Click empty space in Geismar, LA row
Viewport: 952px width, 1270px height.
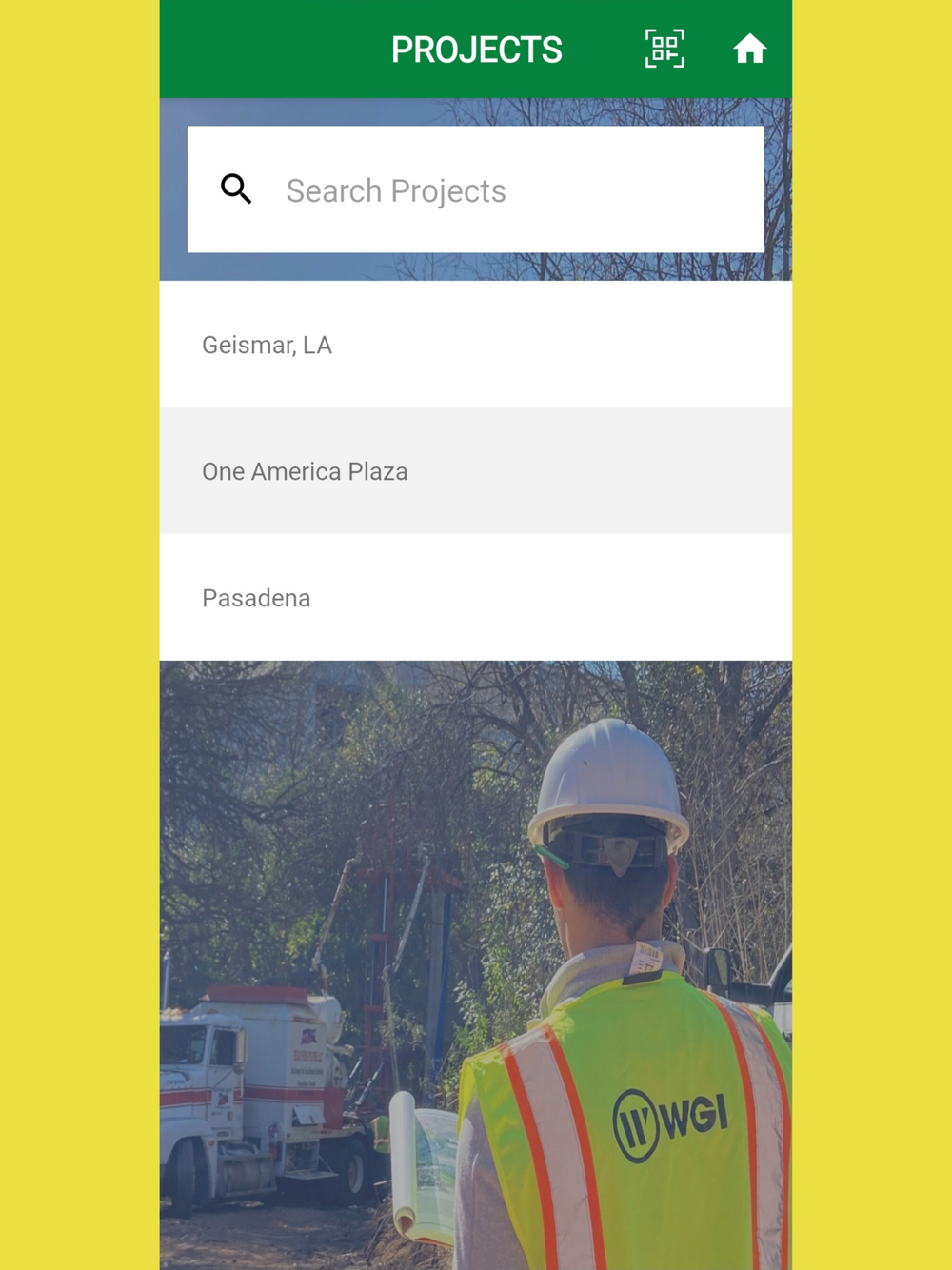(x=571, y=345)
